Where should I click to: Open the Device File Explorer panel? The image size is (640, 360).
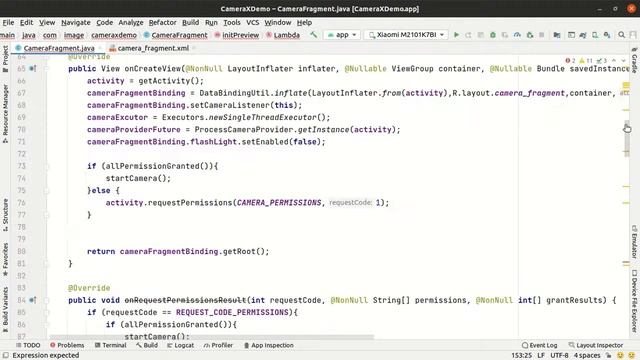tap(634, 301)
